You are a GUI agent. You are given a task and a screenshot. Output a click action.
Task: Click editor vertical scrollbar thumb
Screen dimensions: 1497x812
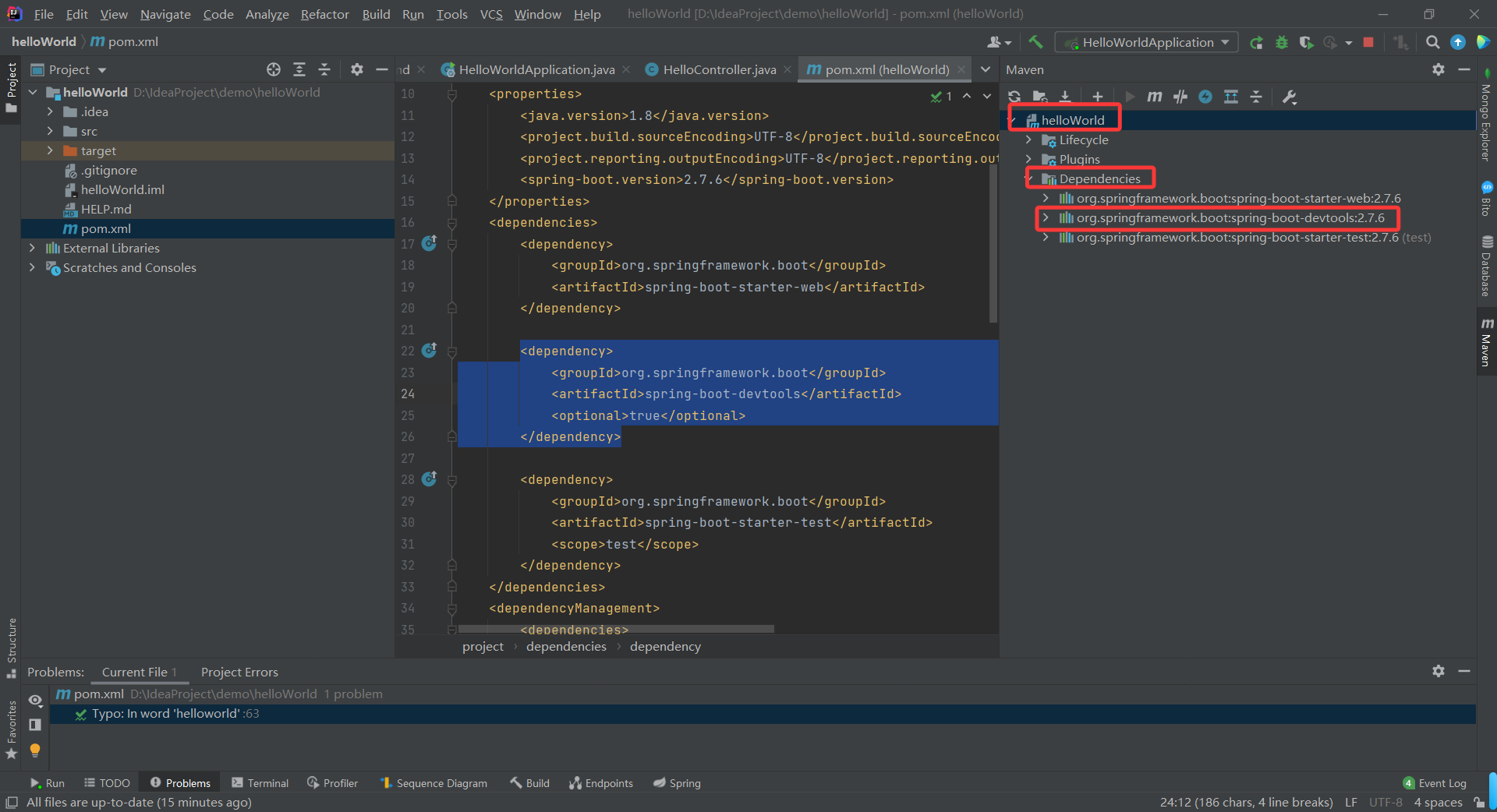pyautogui.click(x=993, y=243)
